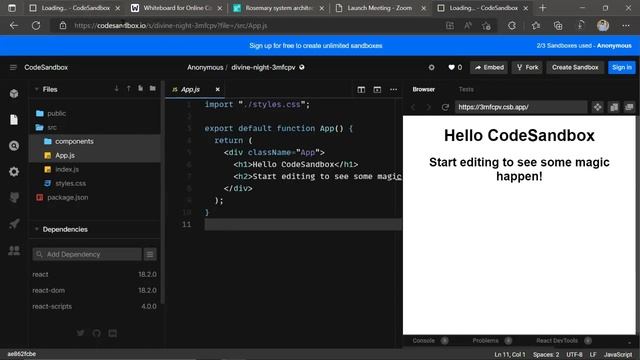
Task: Click the sign up for free banner link
Action: tap(316, 46)
